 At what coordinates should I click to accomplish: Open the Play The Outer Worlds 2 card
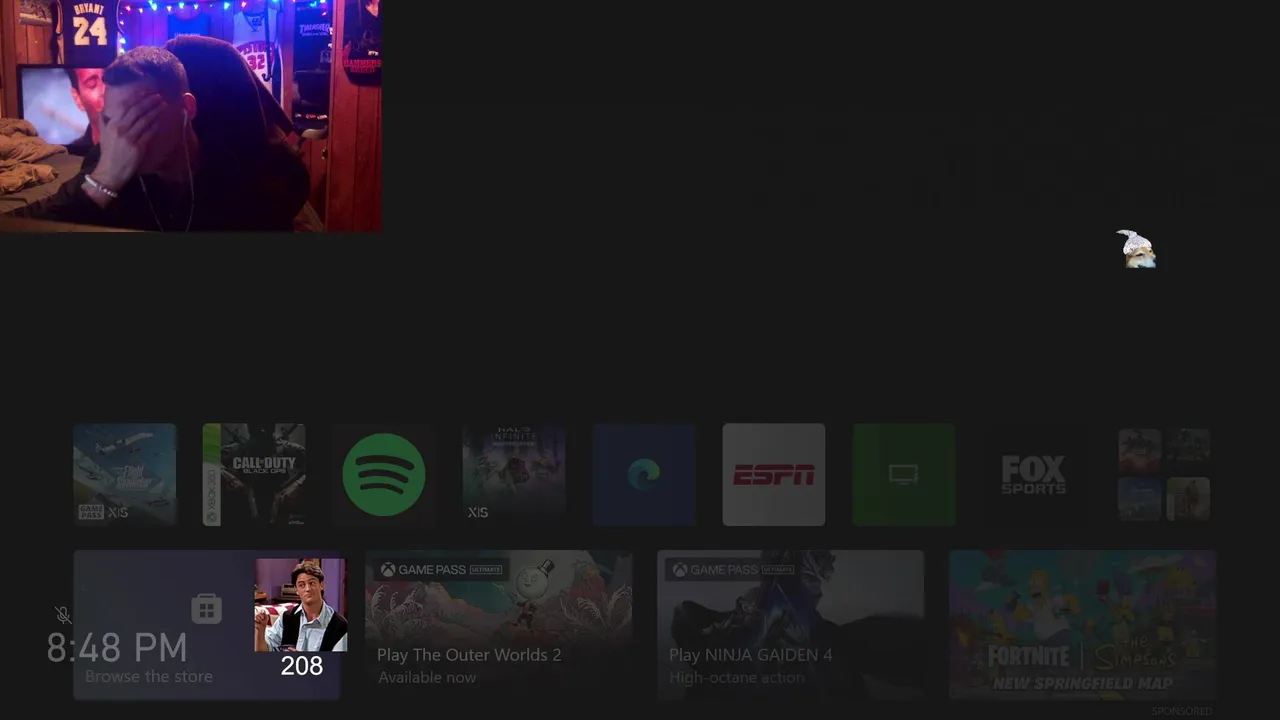click(499, 625)
